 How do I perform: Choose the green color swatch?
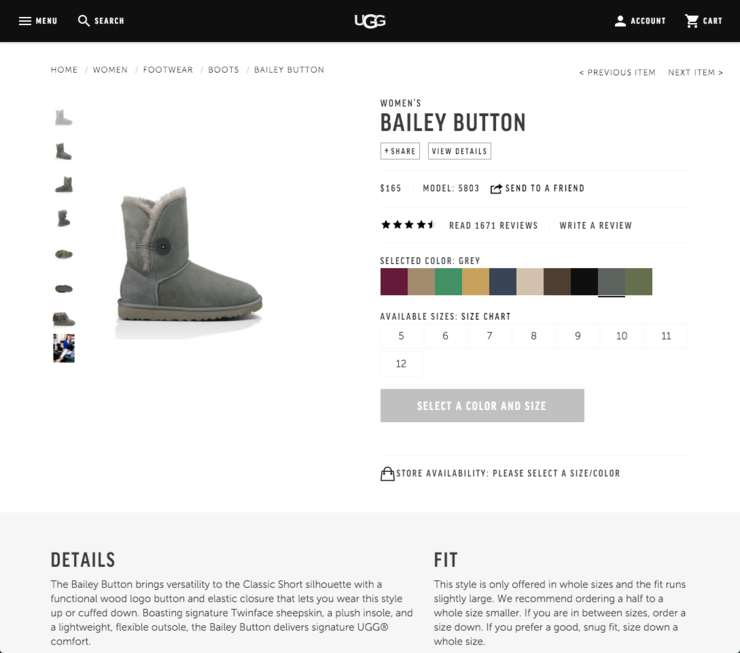448,282
